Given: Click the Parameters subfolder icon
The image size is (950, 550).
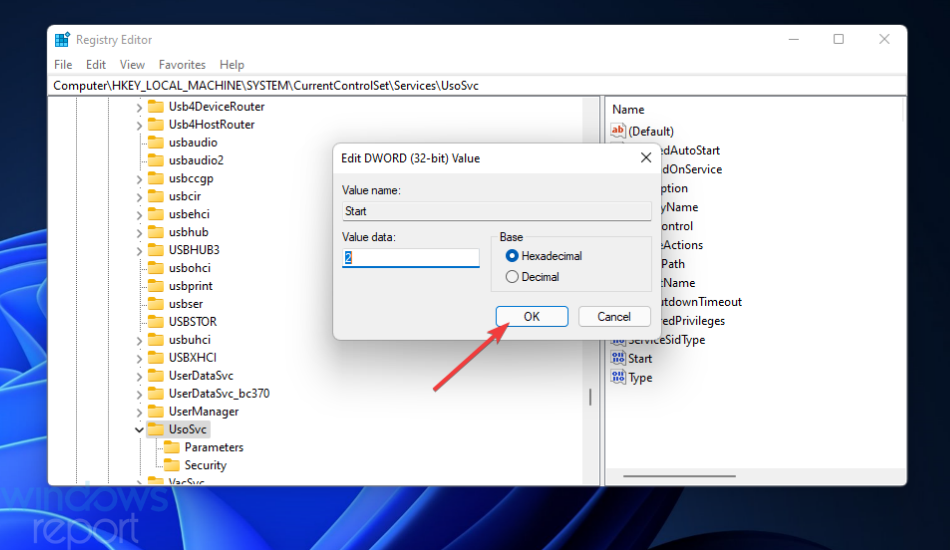Looking at the screenshot, I should click(x=172, y=447).
